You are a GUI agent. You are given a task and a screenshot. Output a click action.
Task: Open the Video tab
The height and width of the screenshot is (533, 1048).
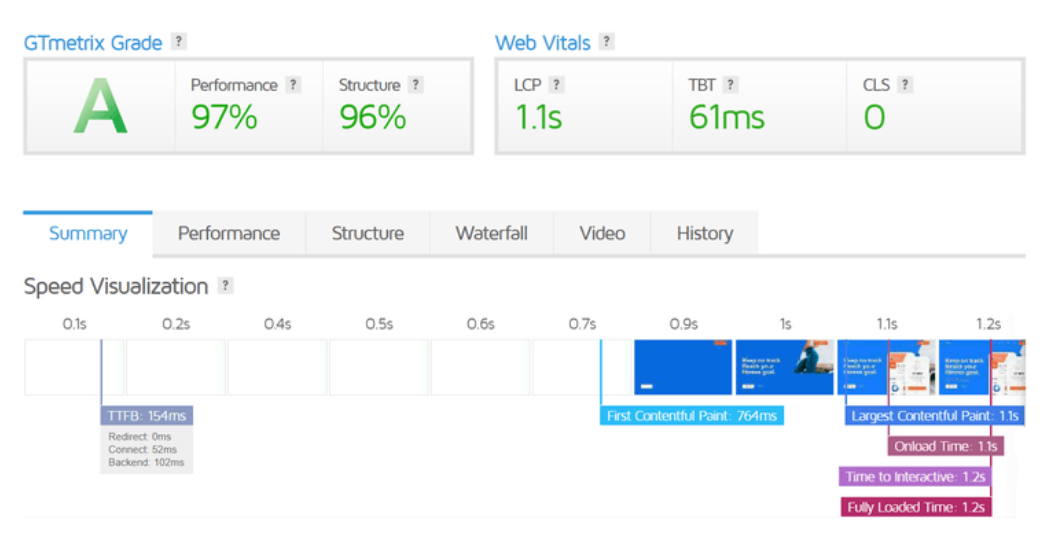(x=602, y=233)
